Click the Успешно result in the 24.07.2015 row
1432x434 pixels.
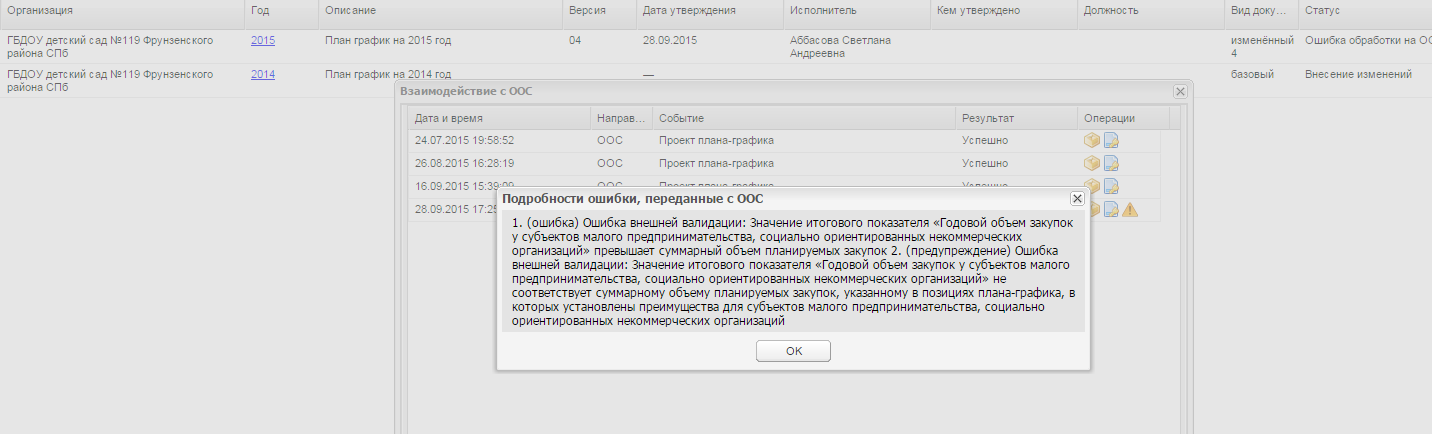(x=985, y=140)
